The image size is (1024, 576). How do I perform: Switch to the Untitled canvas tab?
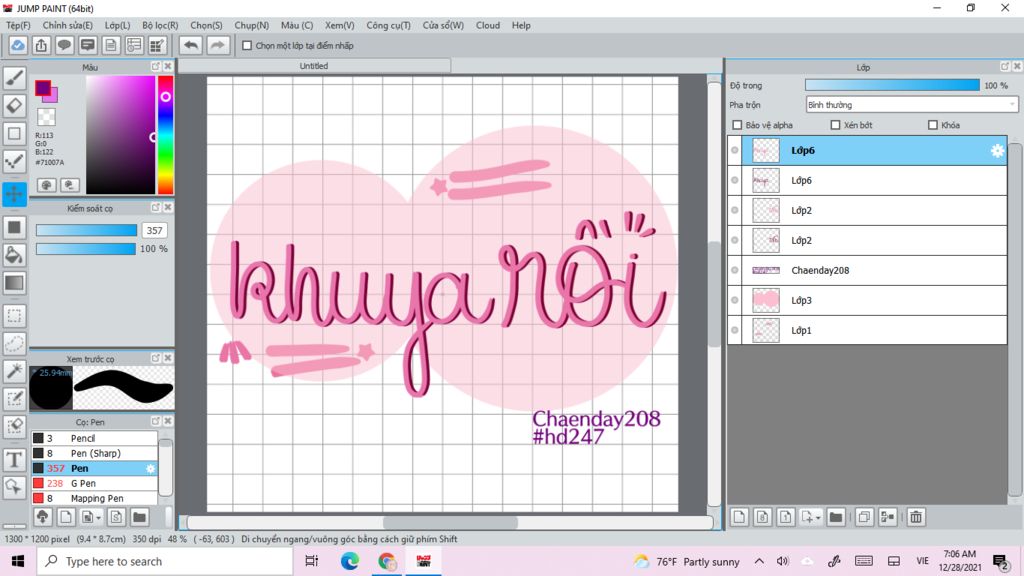pyautogui.click(x=313, y=66)
